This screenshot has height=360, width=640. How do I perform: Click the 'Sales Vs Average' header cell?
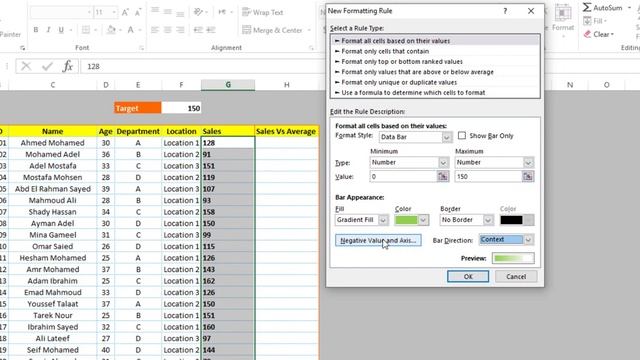pyautogui.click(x=286, y=131)
